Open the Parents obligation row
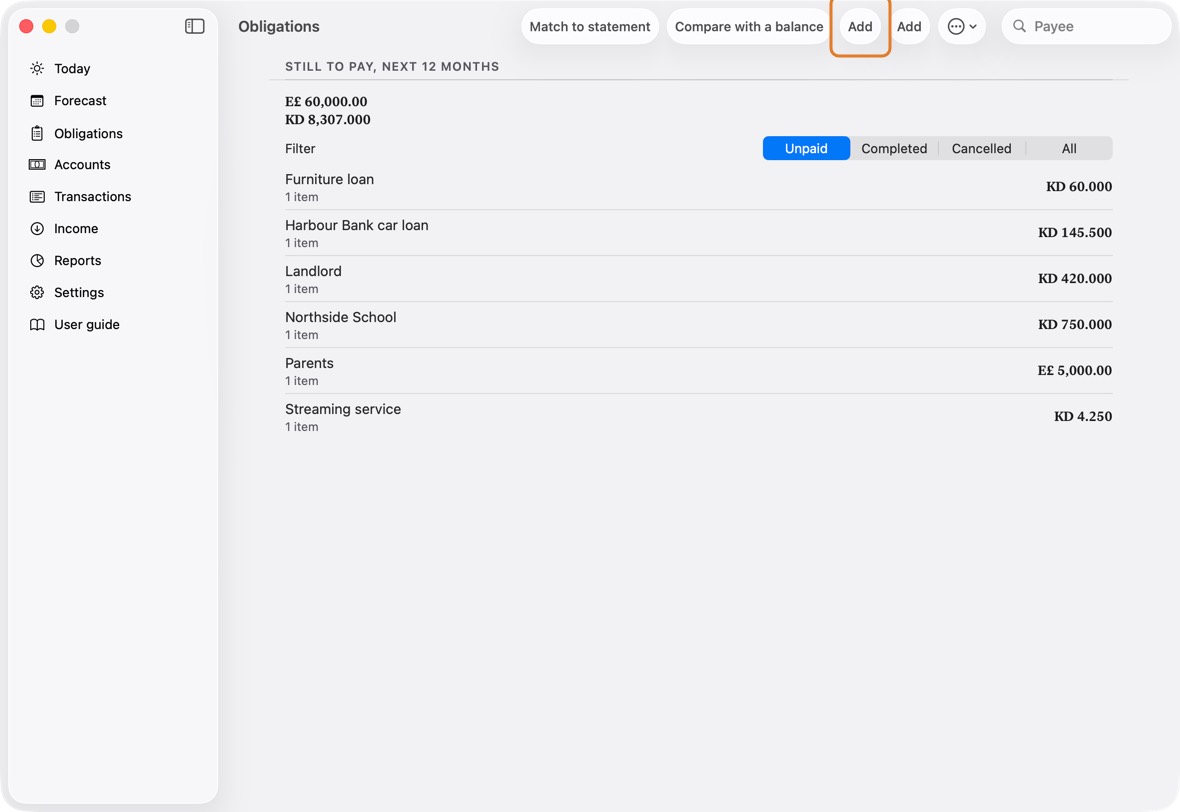Image resolution: width=1180 pixels, height=812 pixels. click(698, 371)
